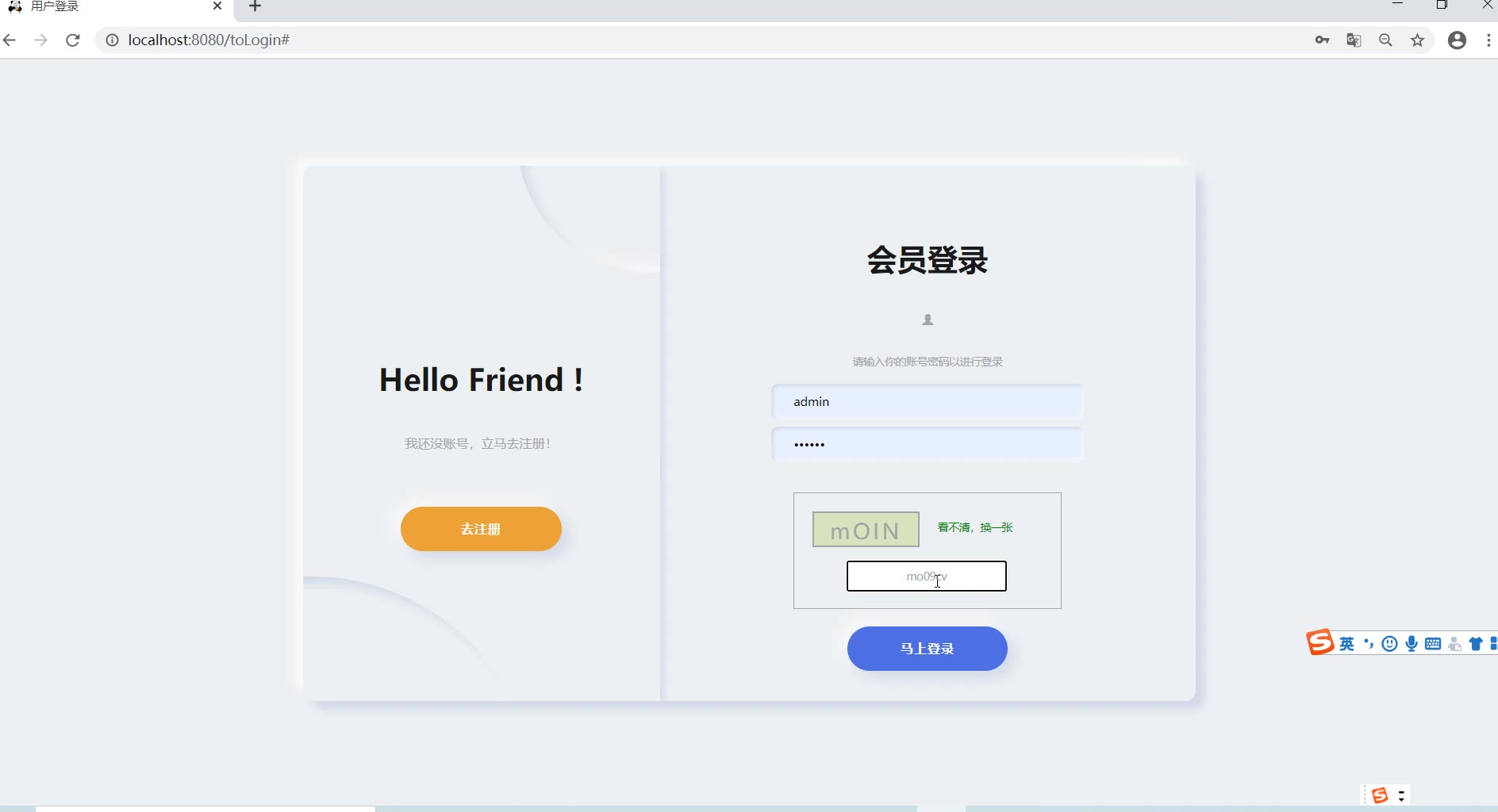Screen dimensions: 1498x812
Task: View site information icon beside localhost URL
Action: pos(113,40)
